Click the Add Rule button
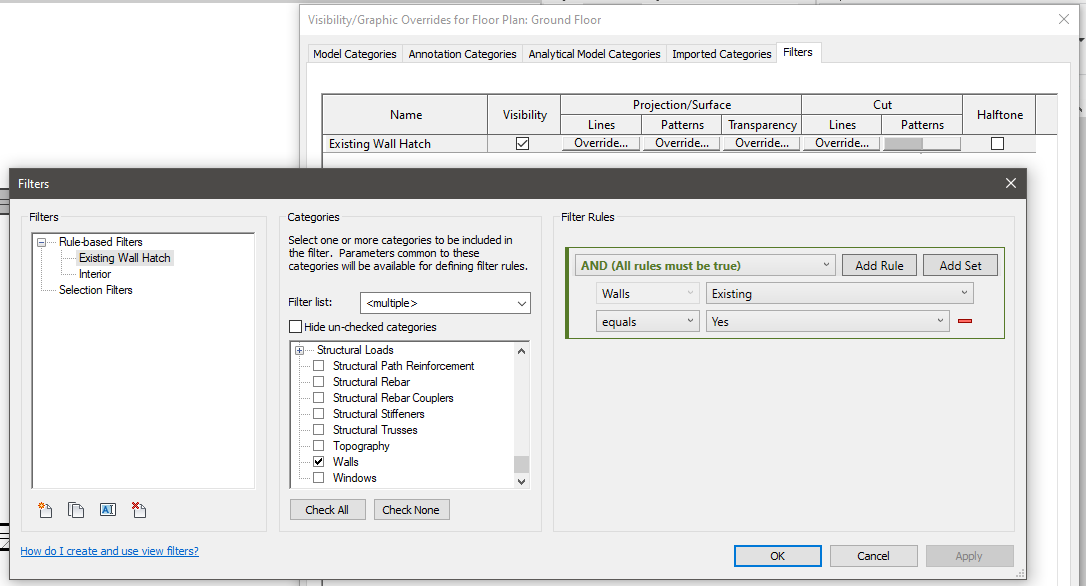Screen dimensions: 1086x586 pos(879,265)
